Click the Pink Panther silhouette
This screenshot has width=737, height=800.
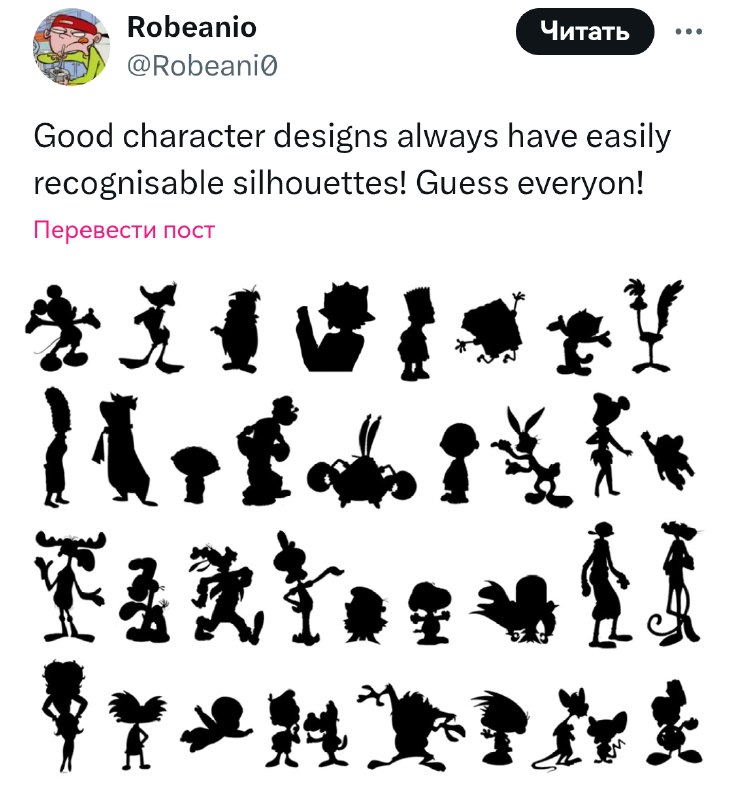point(675,583)
